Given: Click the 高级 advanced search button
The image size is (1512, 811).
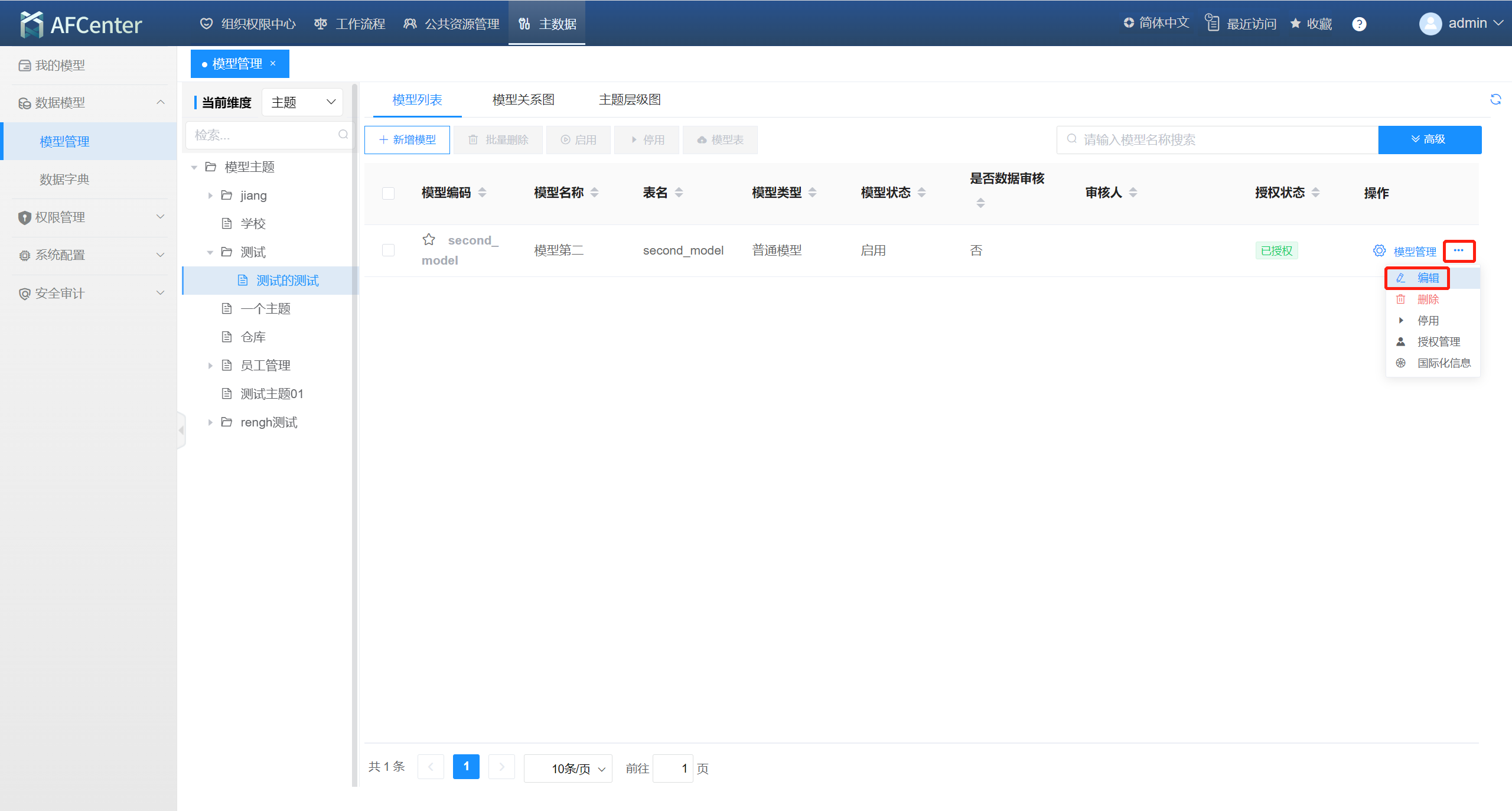Looking at the screenshot, I should tap(1429, 140).
